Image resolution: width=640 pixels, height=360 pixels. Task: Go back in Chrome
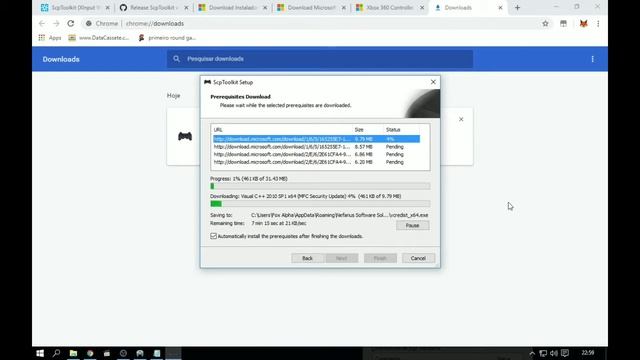42,24
